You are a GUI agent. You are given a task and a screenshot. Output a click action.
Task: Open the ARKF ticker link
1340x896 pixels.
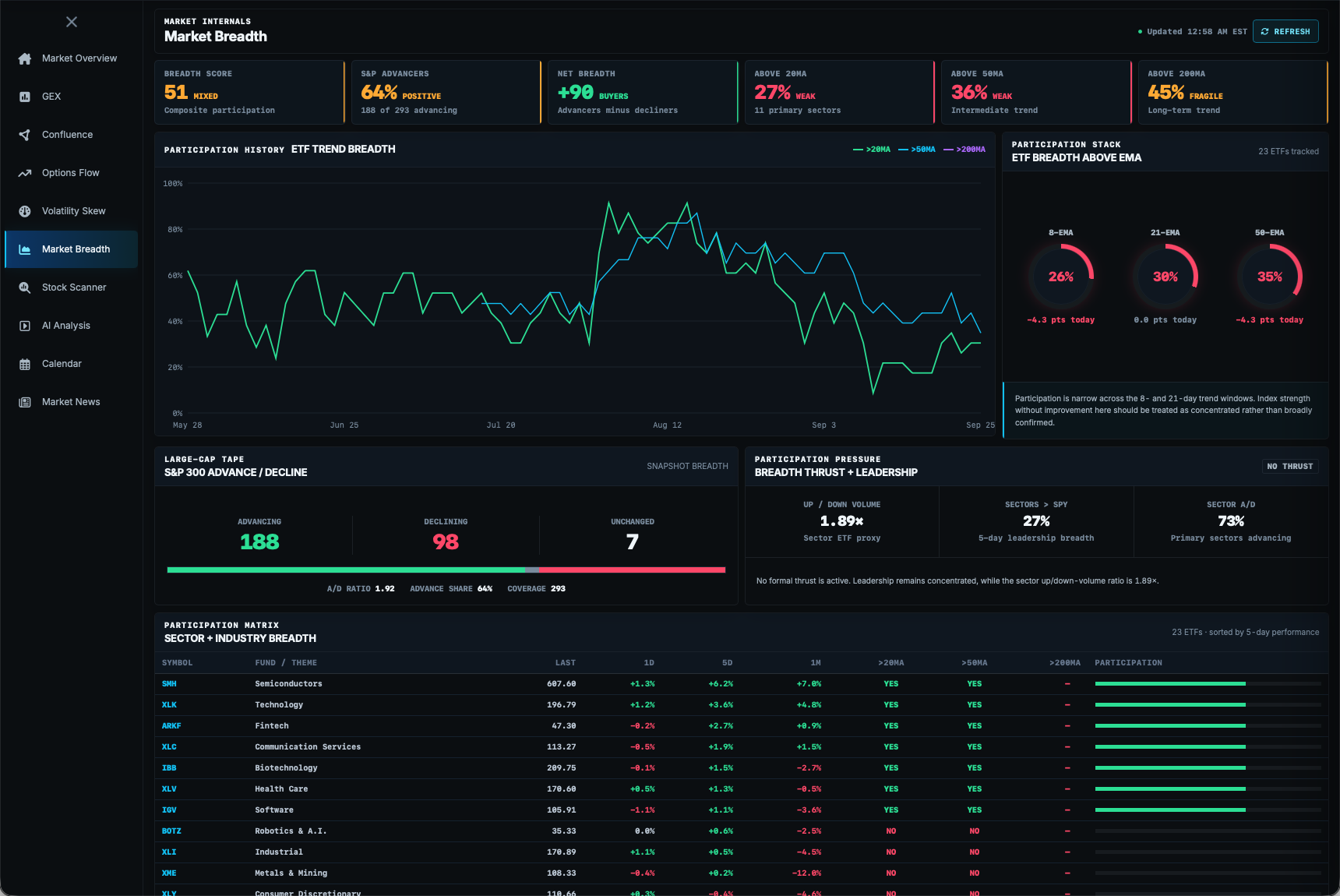pyautogui.click(x=171, y=726)
